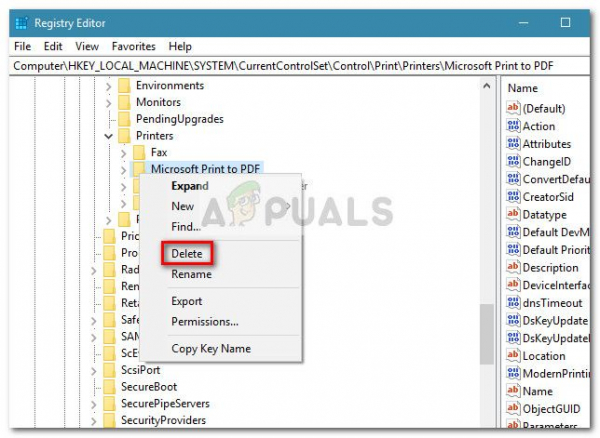Click the tree pane scrollbar thumb
This screenshot has height=438, width=600.
487,334
